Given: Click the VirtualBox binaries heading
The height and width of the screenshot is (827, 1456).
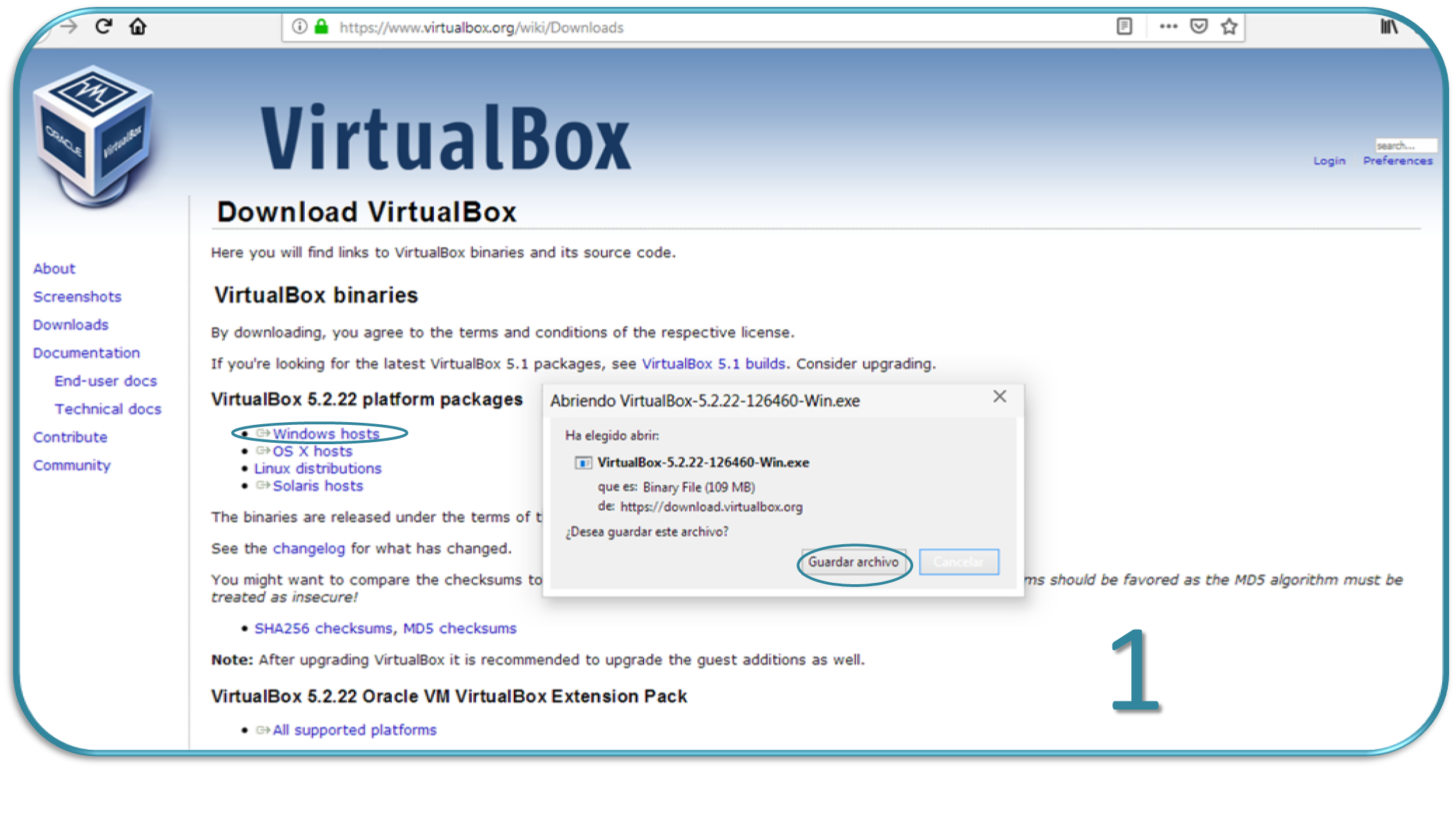Looking at the screenshot, I should (x=316, y=295).
